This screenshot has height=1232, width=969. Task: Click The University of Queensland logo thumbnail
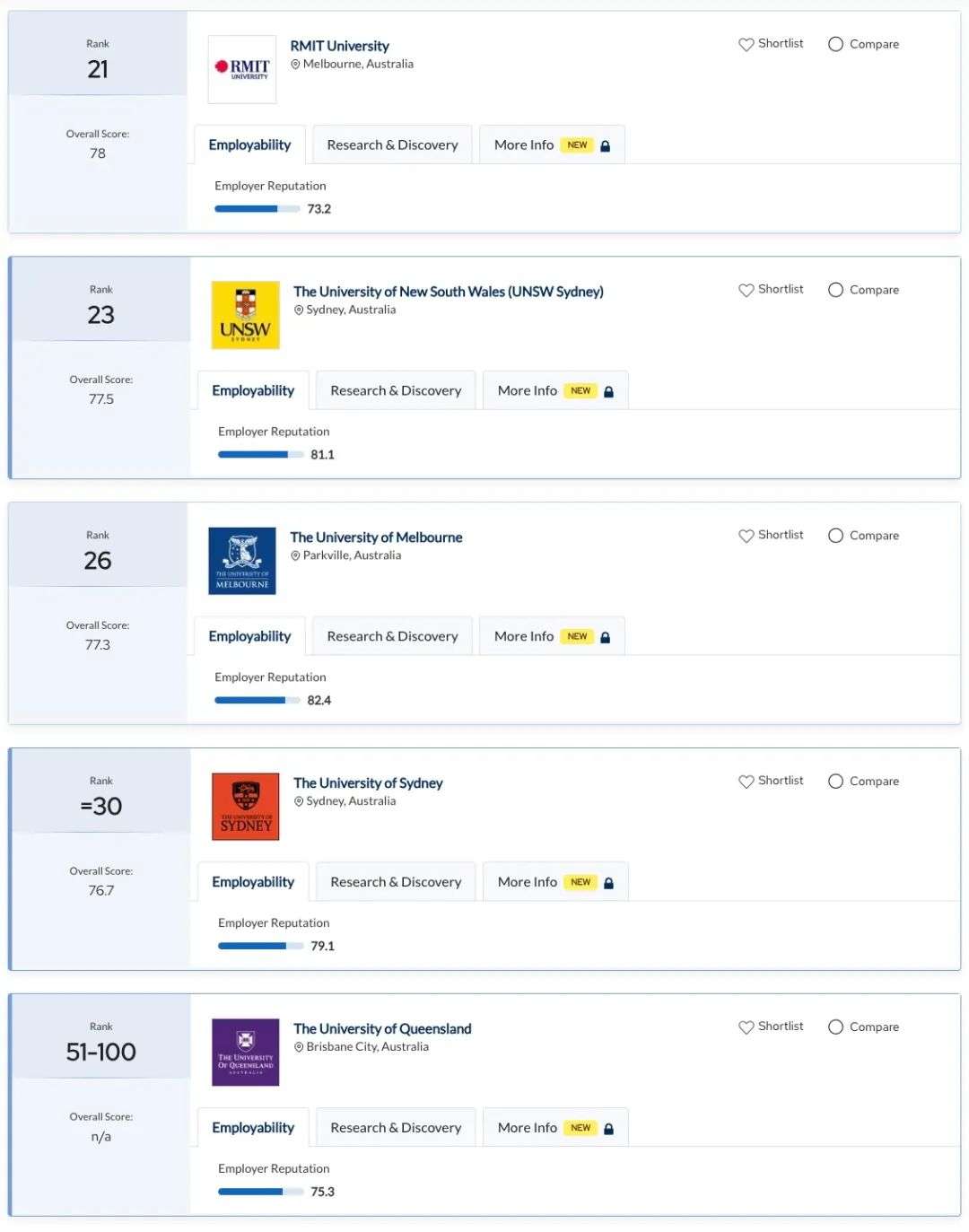246,1053
